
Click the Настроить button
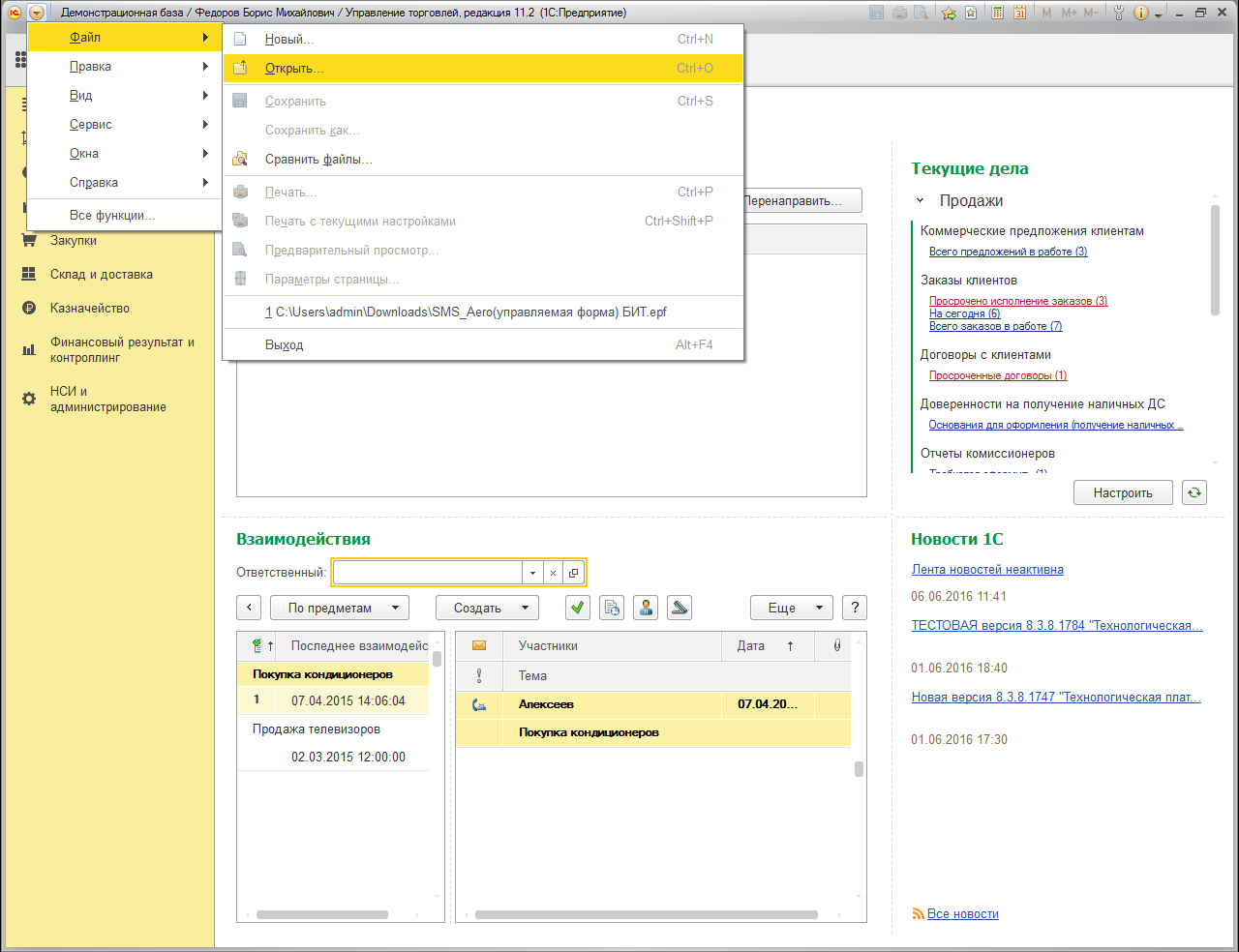coord(1123,492)
